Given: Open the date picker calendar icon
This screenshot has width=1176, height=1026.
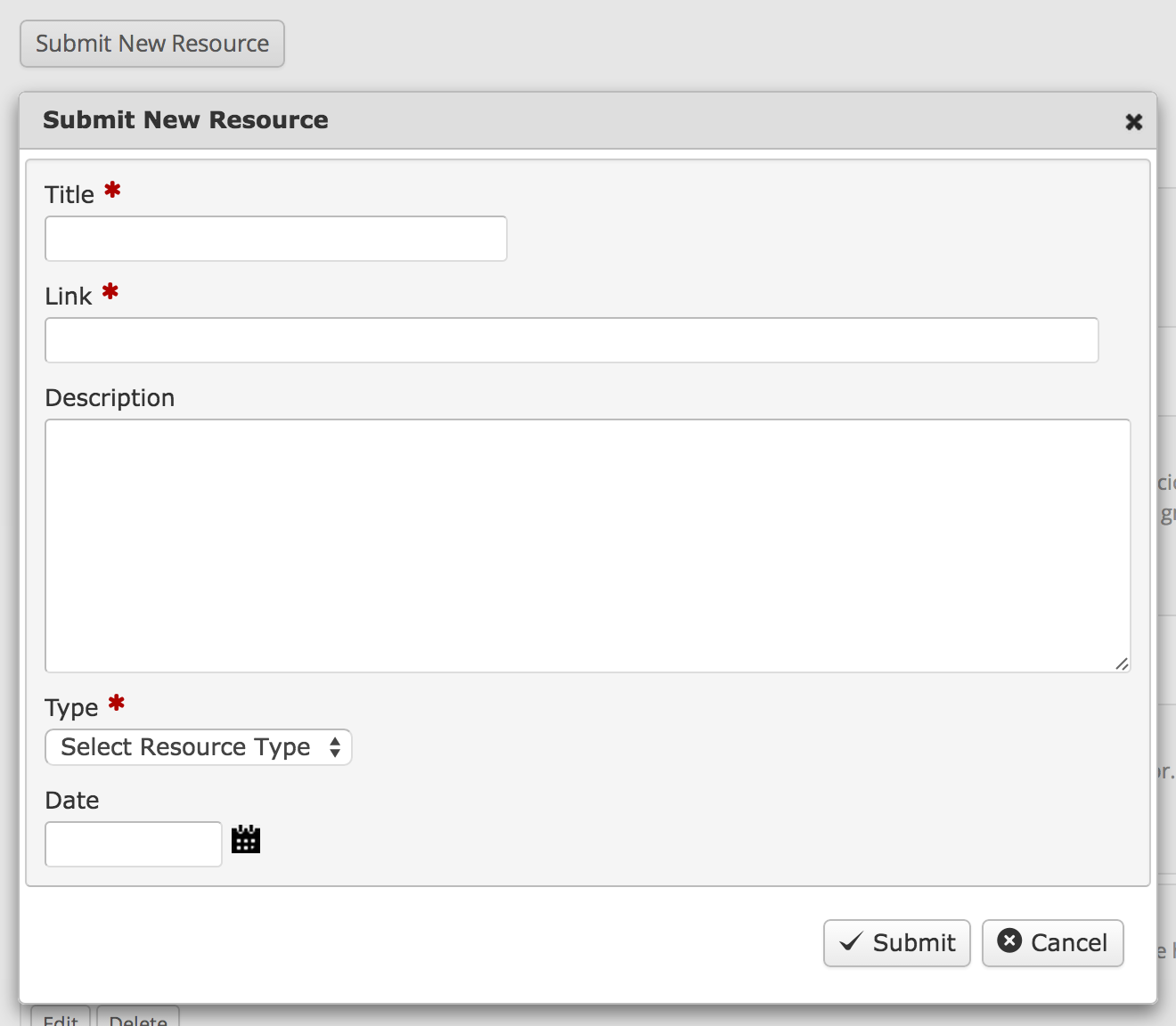Looking at the screenshot, I should coord(246,839).
